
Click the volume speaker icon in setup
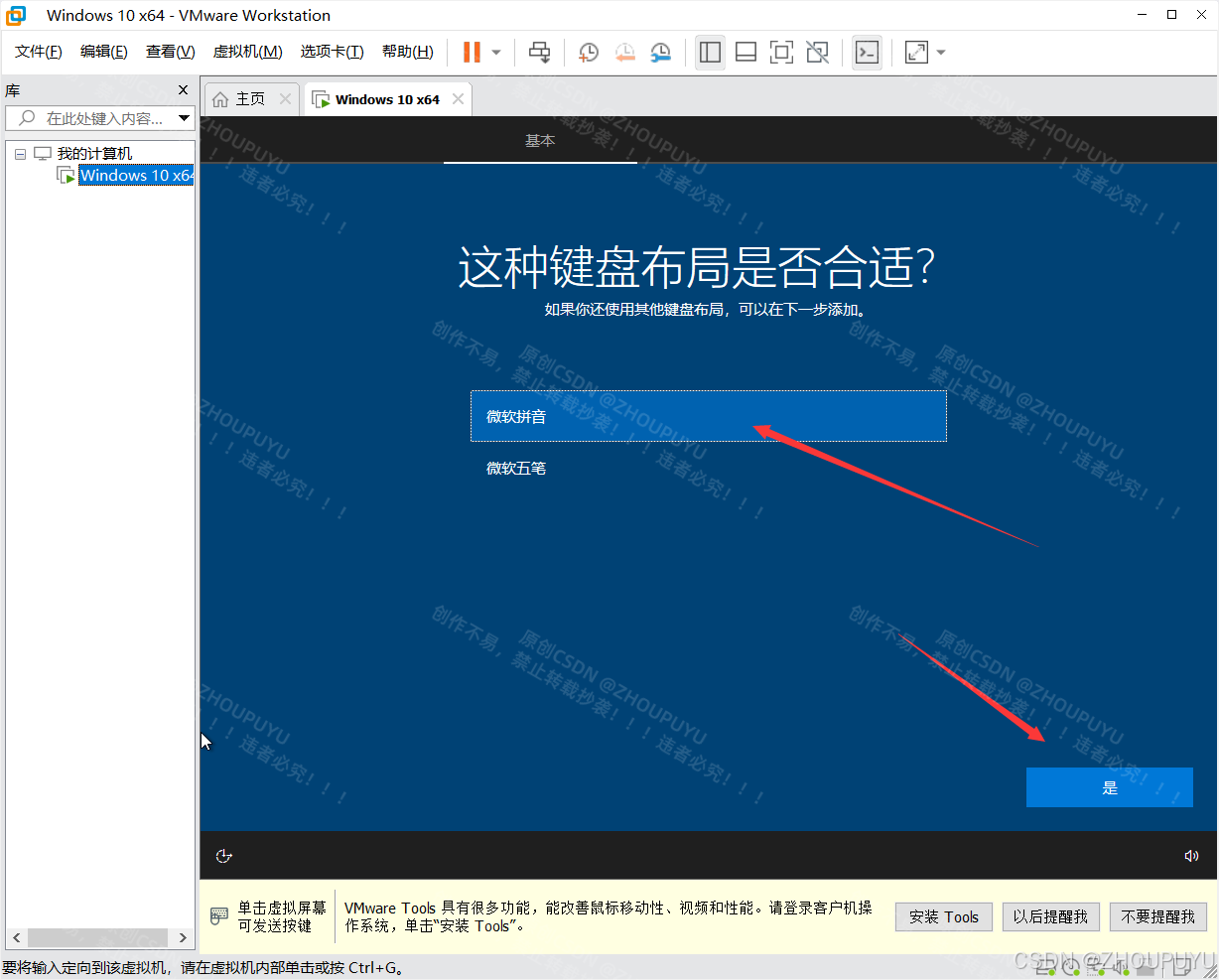click(1191, 856)
